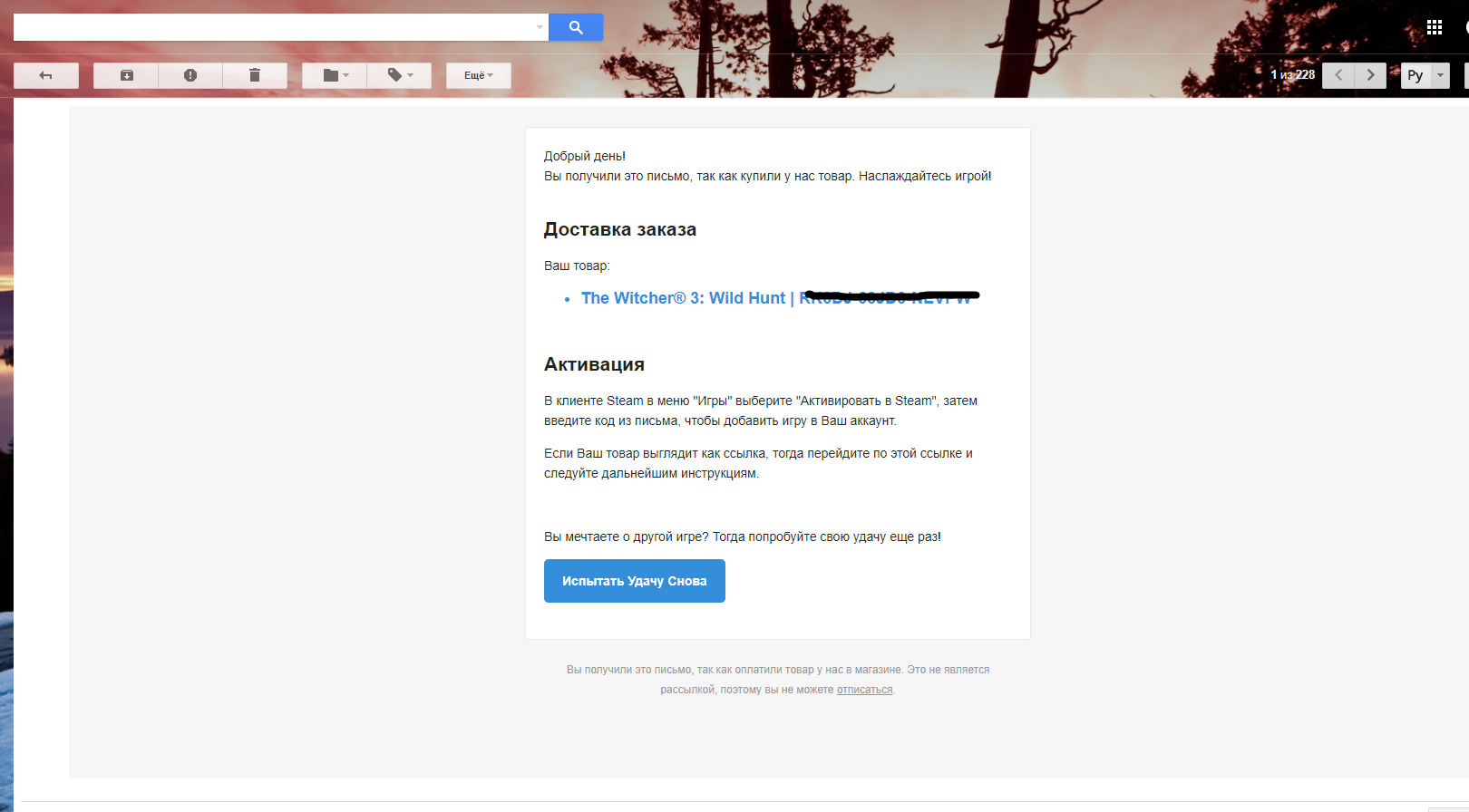This screenshot has width=1469, height=812.
Task: Open the Google apps grid
Action: (1434, 27)
